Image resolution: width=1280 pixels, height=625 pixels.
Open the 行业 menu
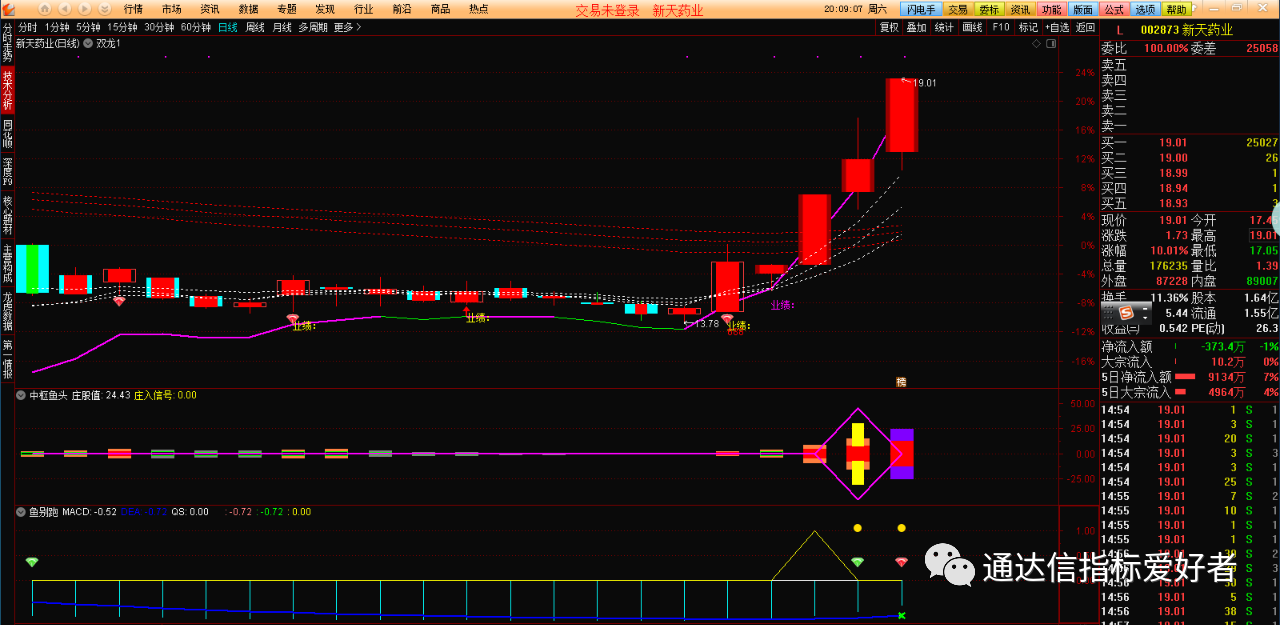pos(364,9)
